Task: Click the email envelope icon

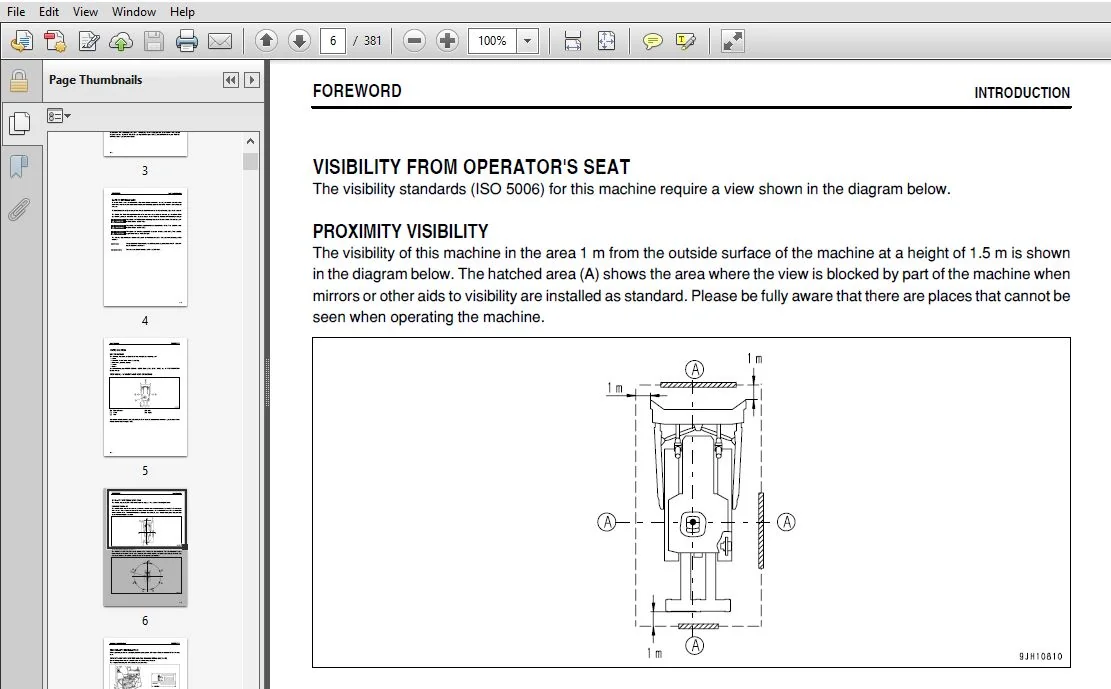Action: coord(220,41)
